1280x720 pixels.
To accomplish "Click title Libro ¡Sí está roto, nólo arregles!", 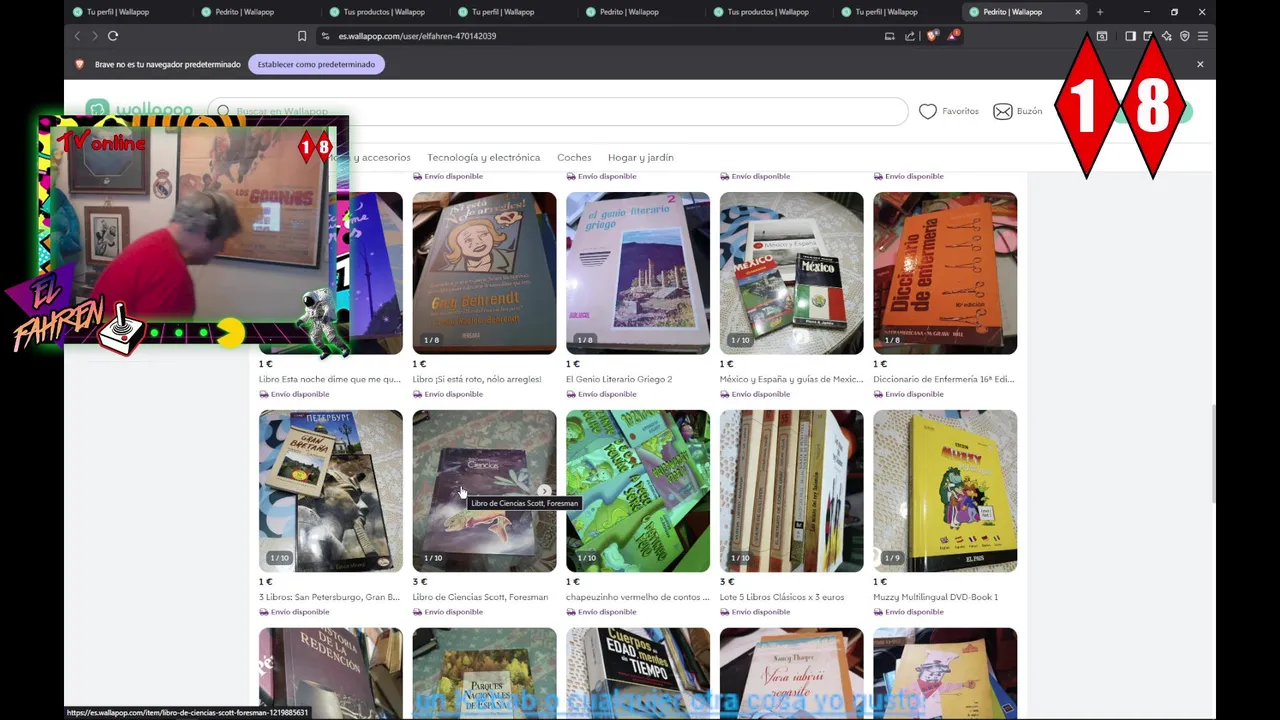I will point(477,379).
